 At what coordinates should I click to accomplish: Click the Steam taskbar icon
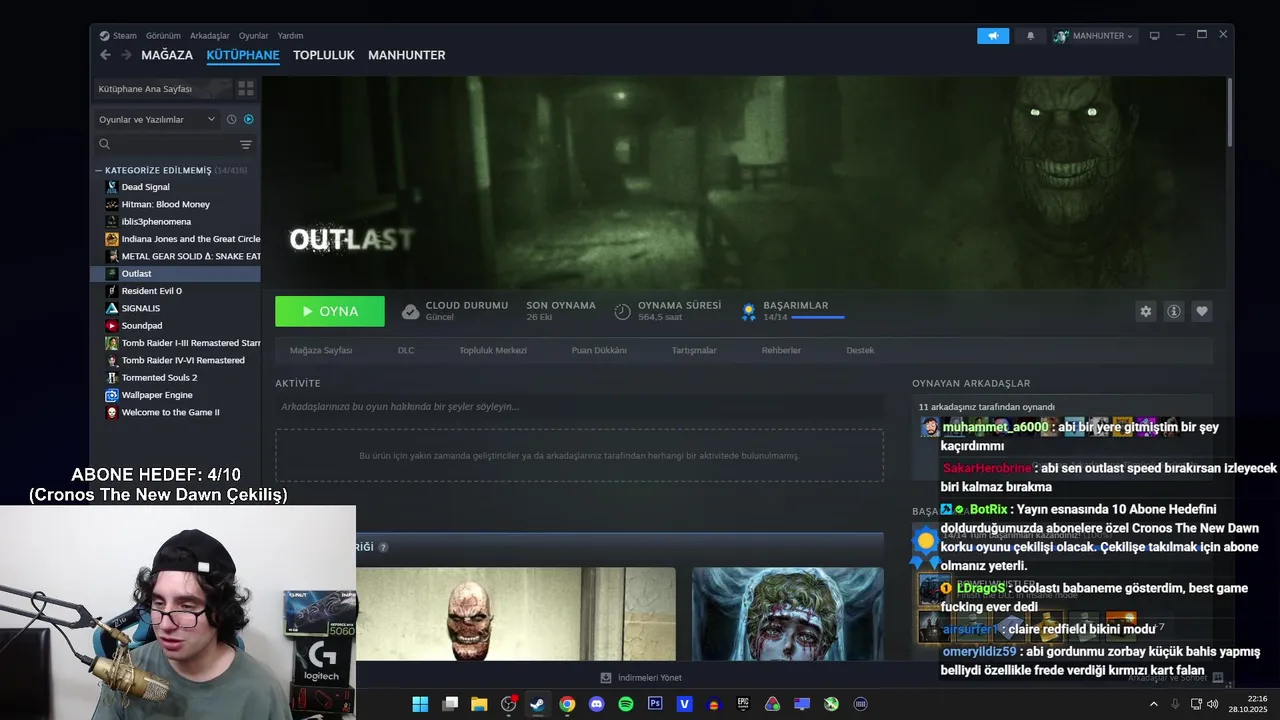coord(538,704)
